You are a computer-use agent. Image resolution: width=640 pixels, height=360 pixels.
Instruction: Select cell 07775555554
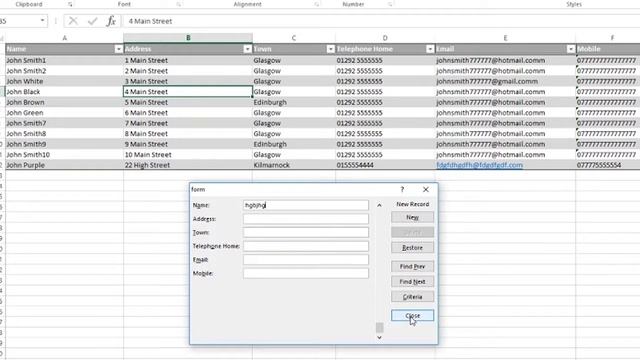tap(608, 165)
